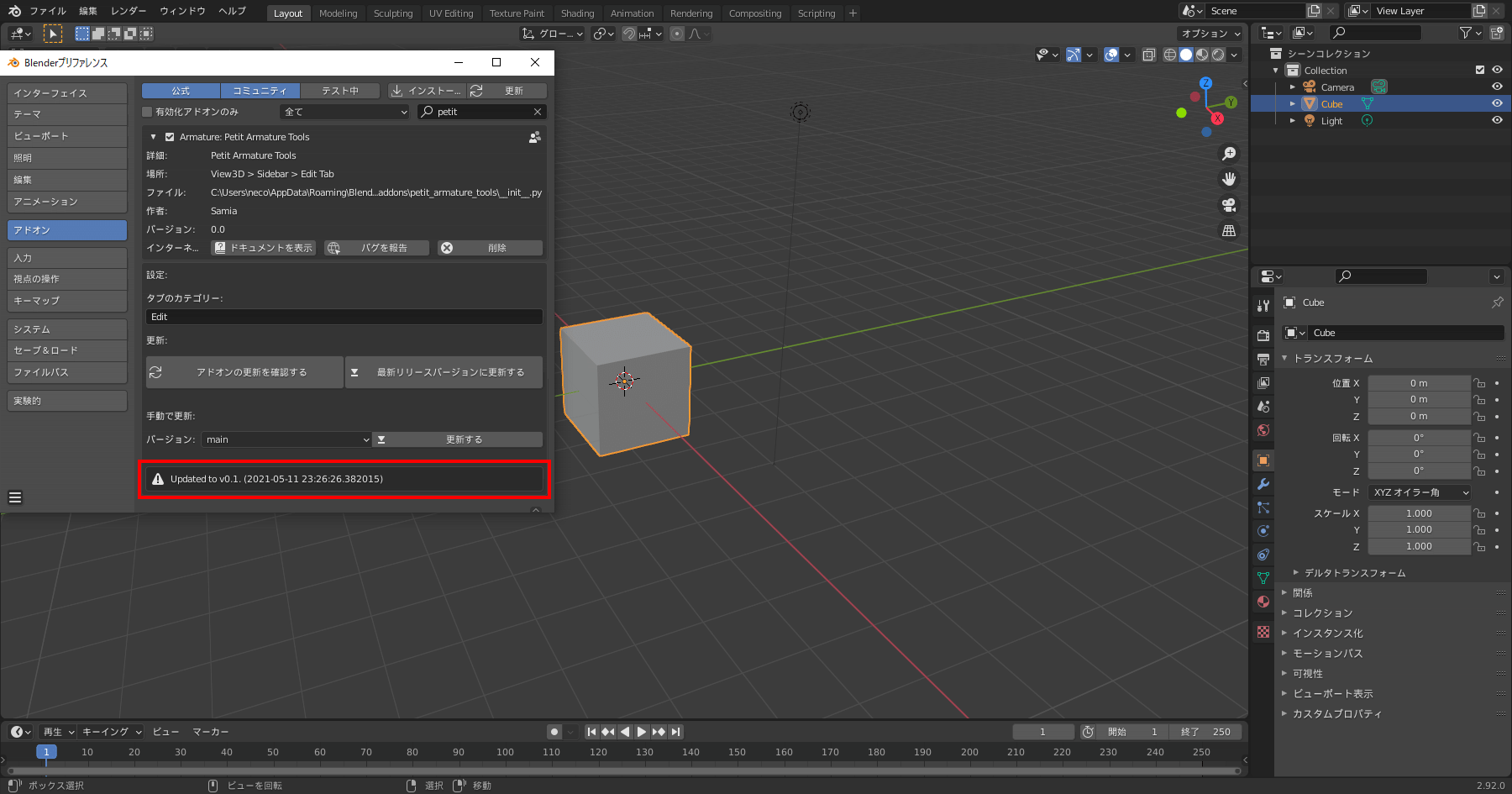
Task: Hide the Camera object via eye icon
Action: (x=1497, y=87)
